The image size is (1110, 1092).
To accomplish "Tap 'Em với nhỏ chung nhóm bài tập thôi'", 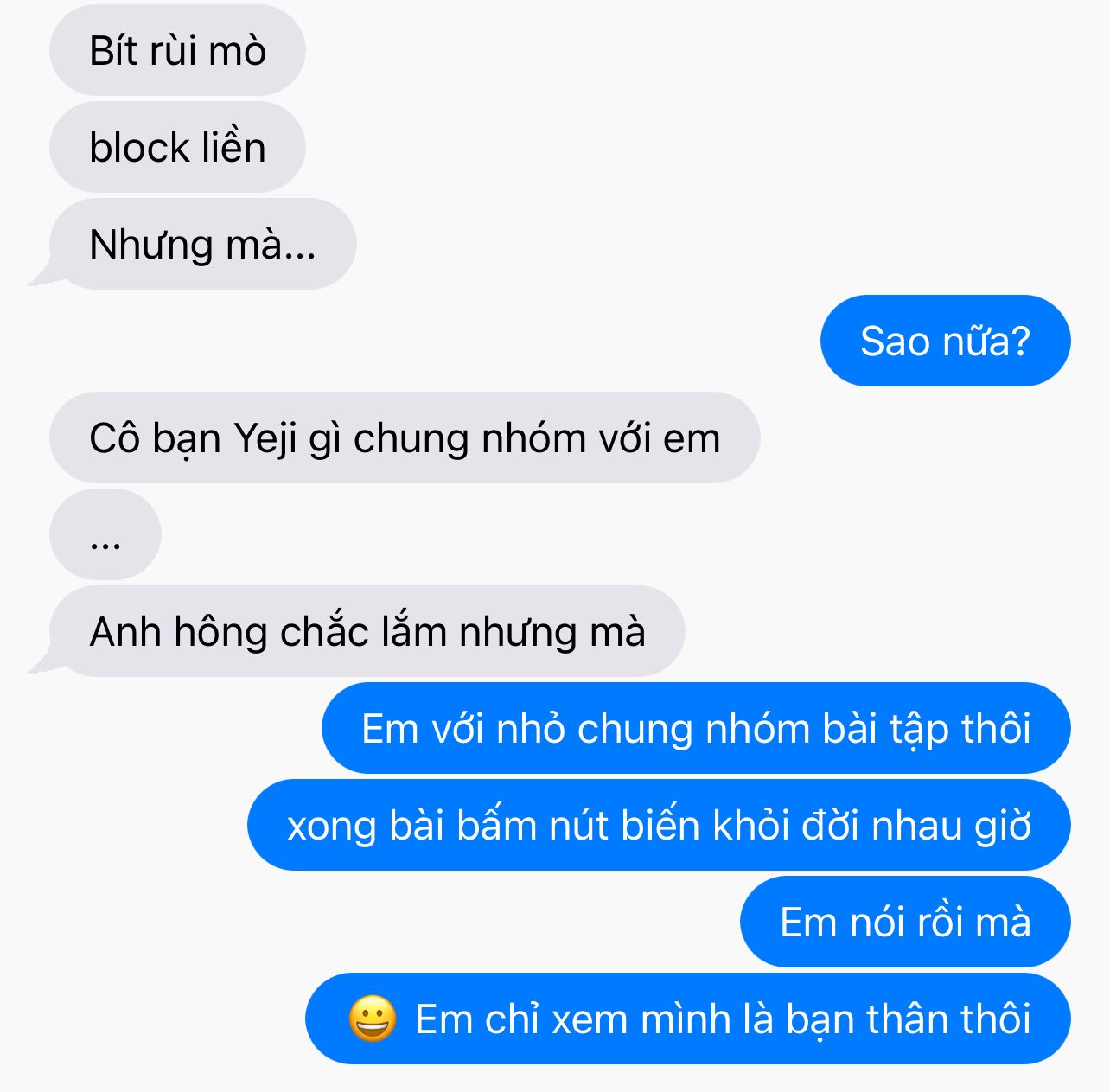I will coord(696,728).
